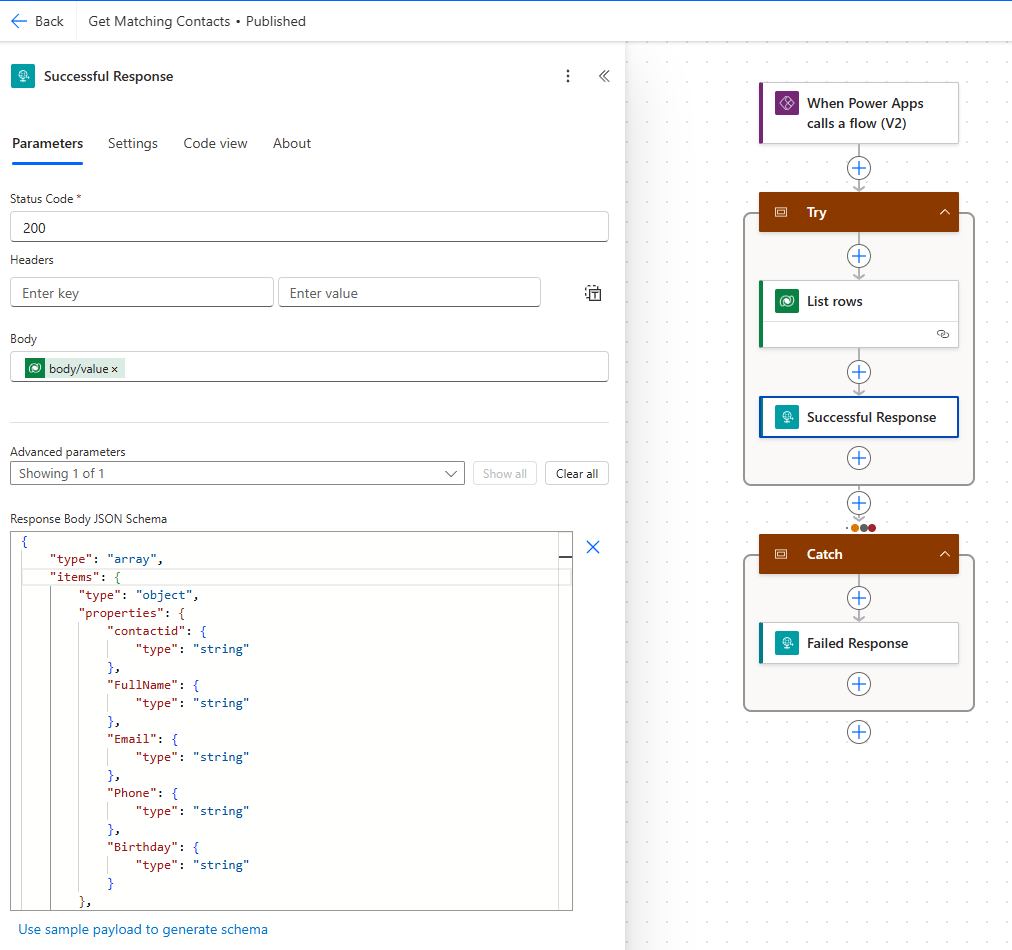Select the List rows action card
This screenshot has height=950, width=1012.
858,302
